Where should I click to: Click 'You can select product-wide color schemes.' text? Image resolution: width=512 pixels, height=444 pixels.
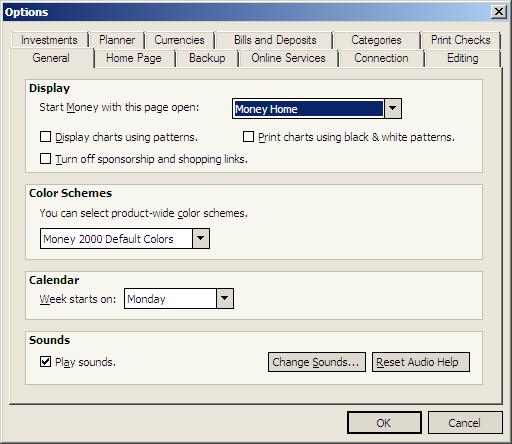click(144, 213)
